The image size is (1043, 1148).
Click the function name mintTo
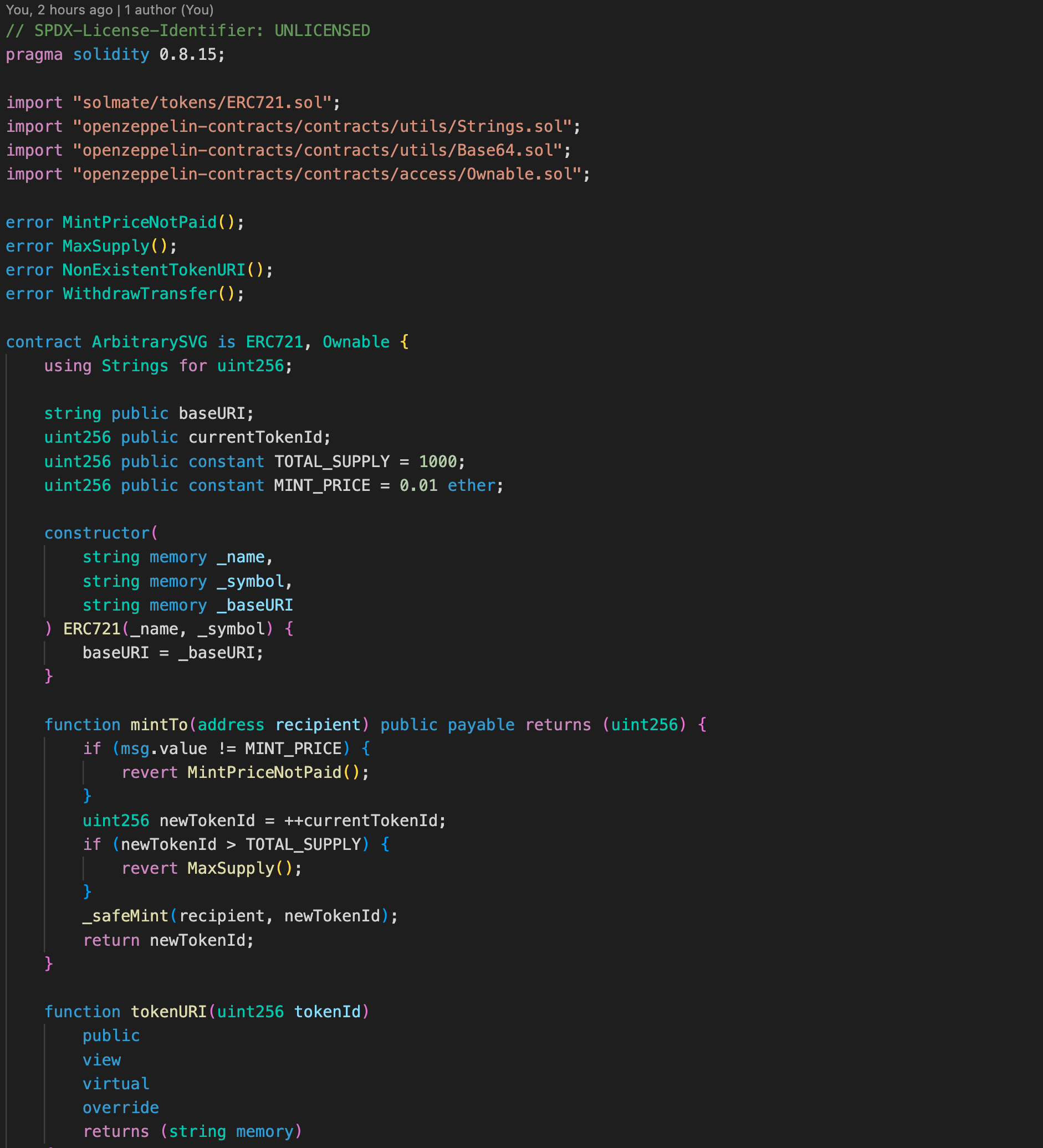(x=159, y=724)
